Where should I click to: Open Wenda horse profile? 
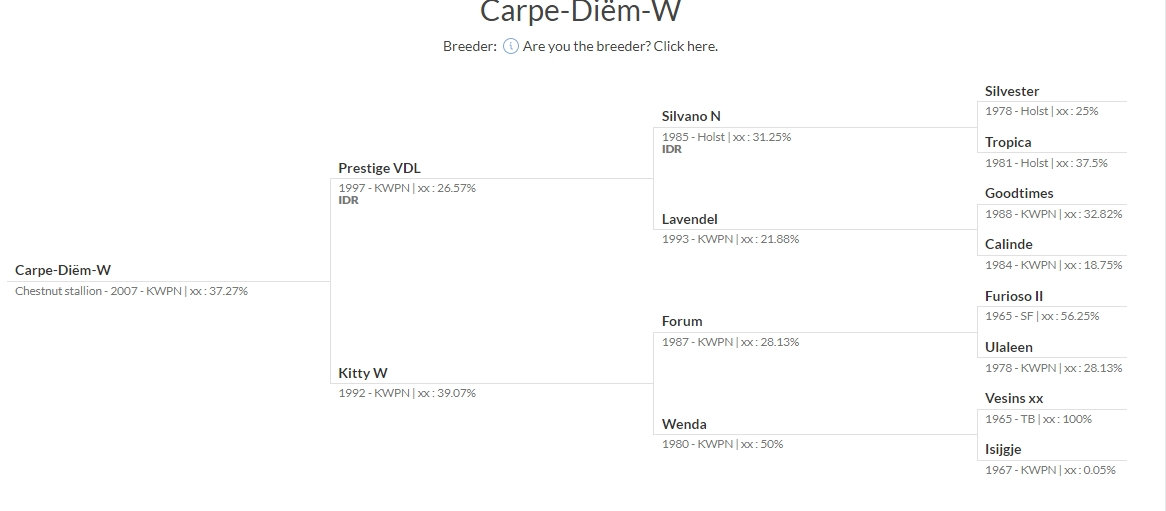click(684, 424)
